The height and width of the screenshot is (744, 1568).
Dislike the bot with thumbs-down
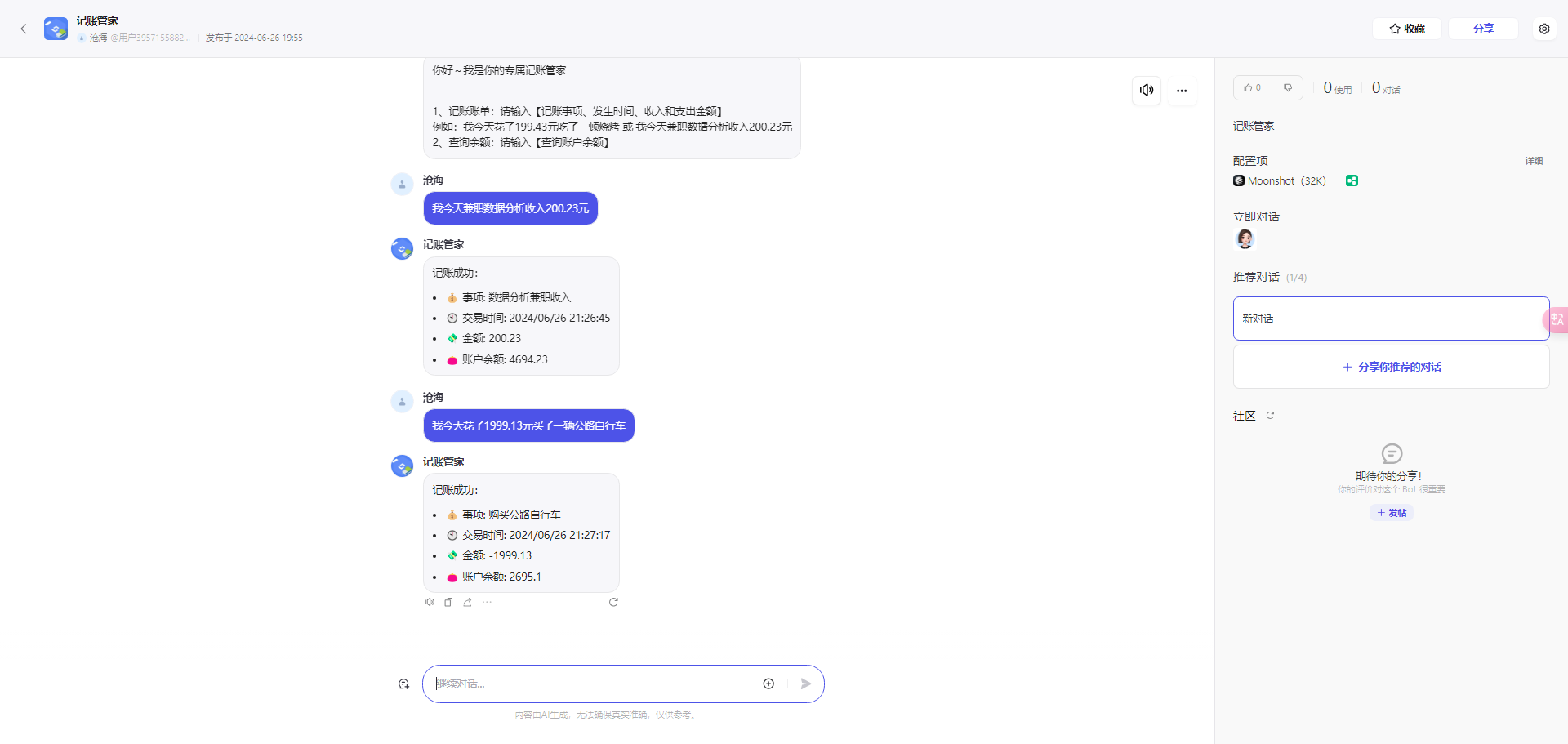1288,87
